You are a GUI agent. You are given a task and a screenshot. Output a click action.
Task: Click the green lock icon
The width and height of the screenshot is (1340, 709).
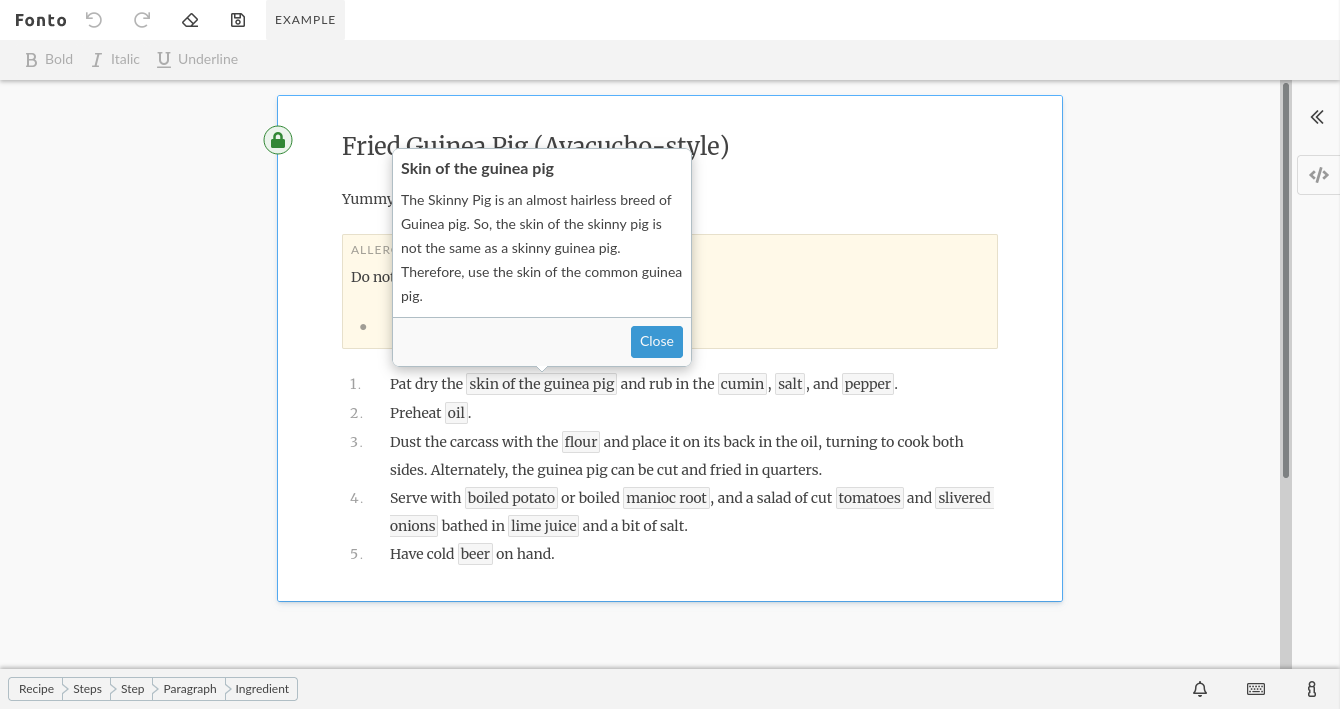click(x=278, y=140)
